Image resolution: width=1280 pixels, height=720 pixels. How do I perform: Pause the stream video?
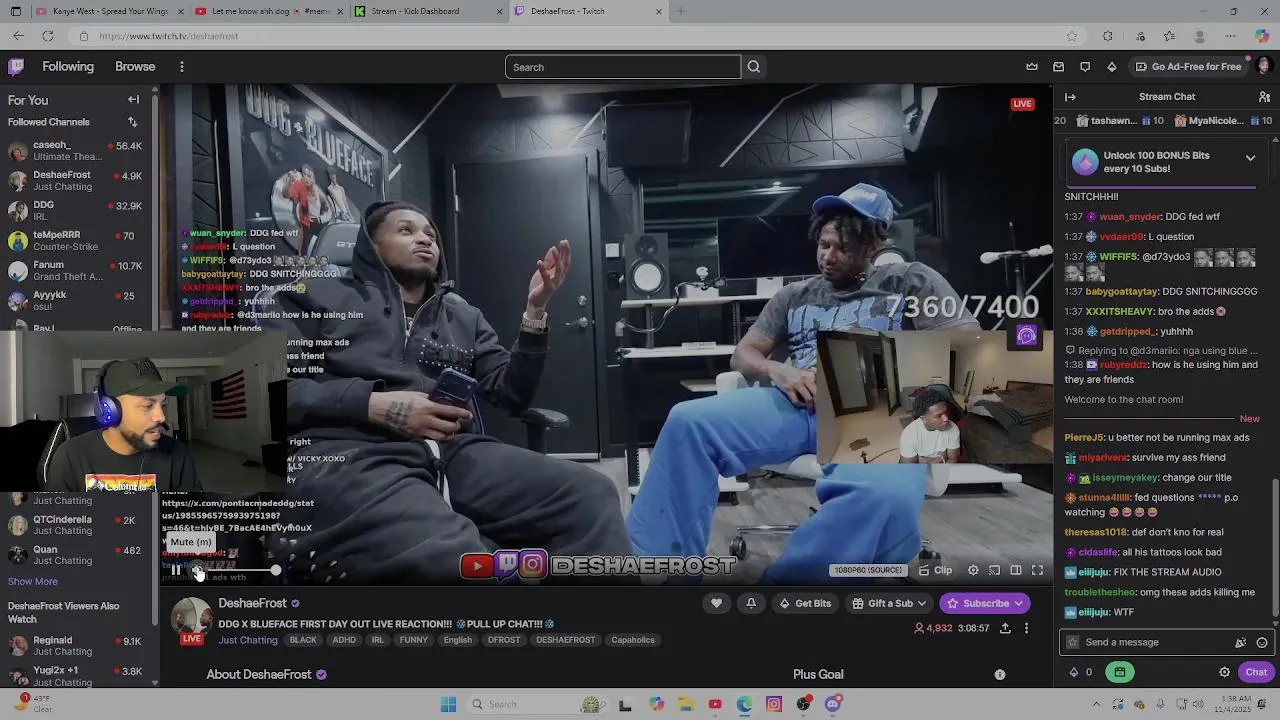176,570
